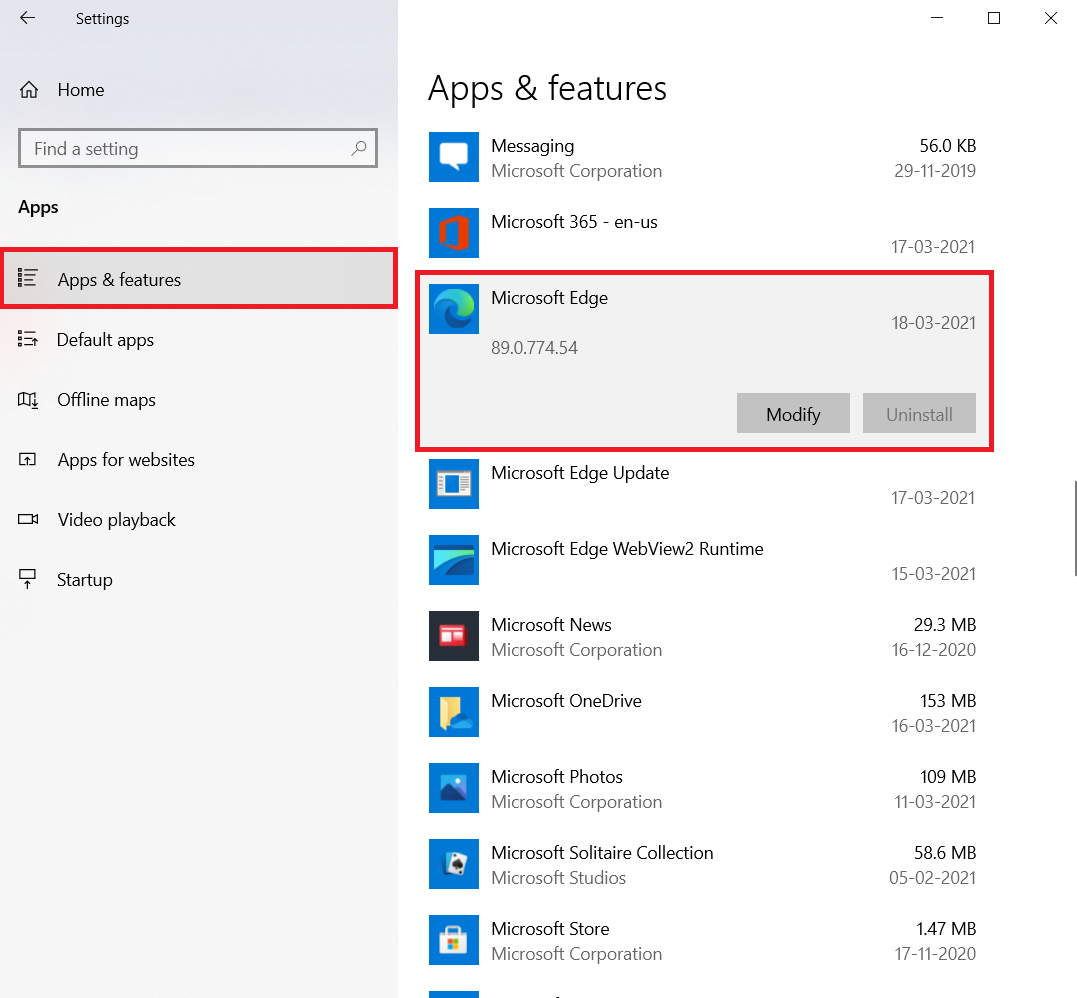Select the Messaging app name
Screen dimensions: 1077x998
(x=532, y=146)
